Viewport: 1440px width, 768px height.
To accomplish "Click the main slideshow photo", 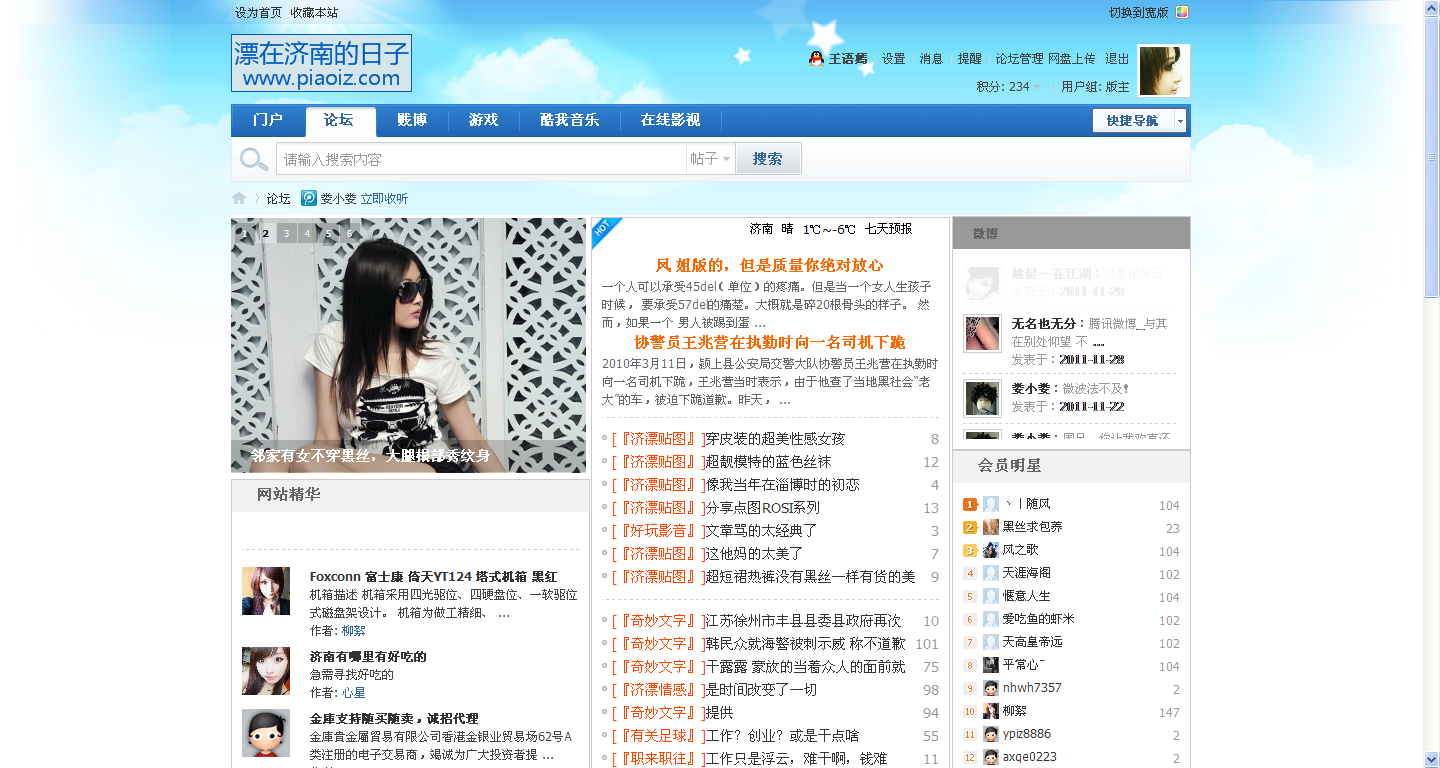I will pos(409,345).
